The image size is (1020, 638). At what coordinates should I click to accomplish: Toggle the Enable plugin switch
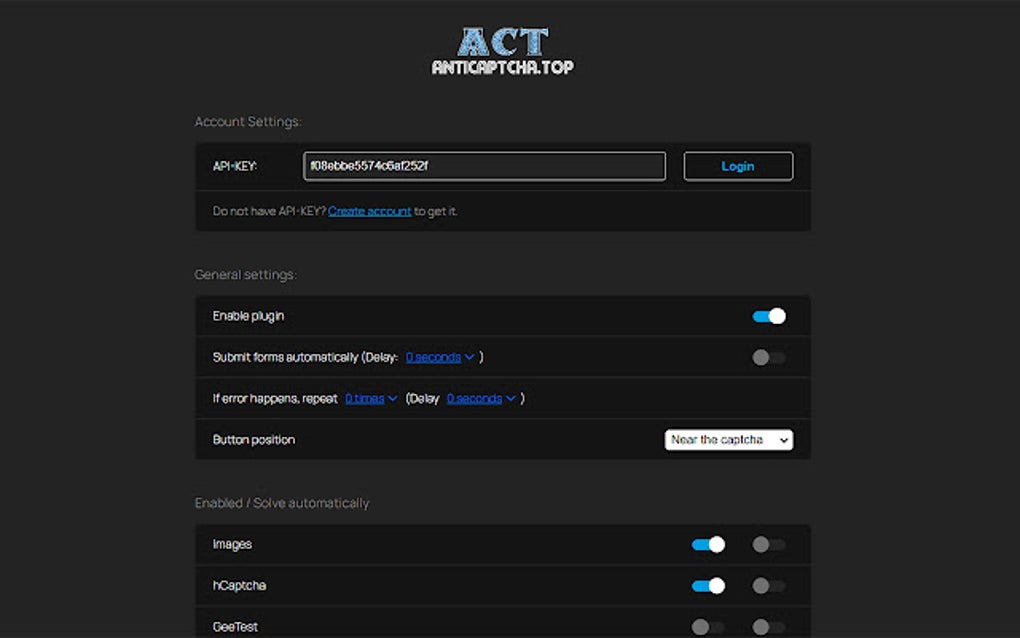click(x=768, y=316)
